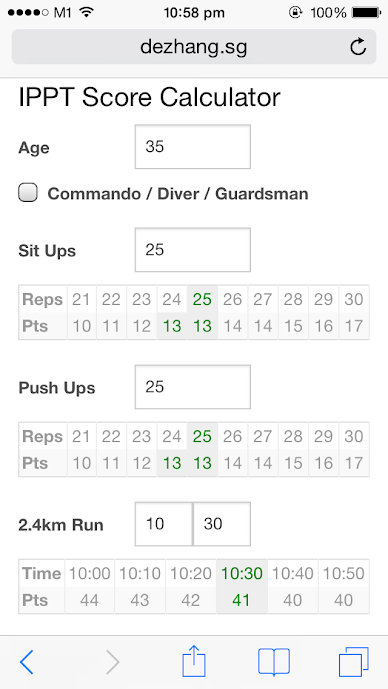Pick 10:00 in the run time table
This screenshot has width=388, height=689.
click(90, 573)
